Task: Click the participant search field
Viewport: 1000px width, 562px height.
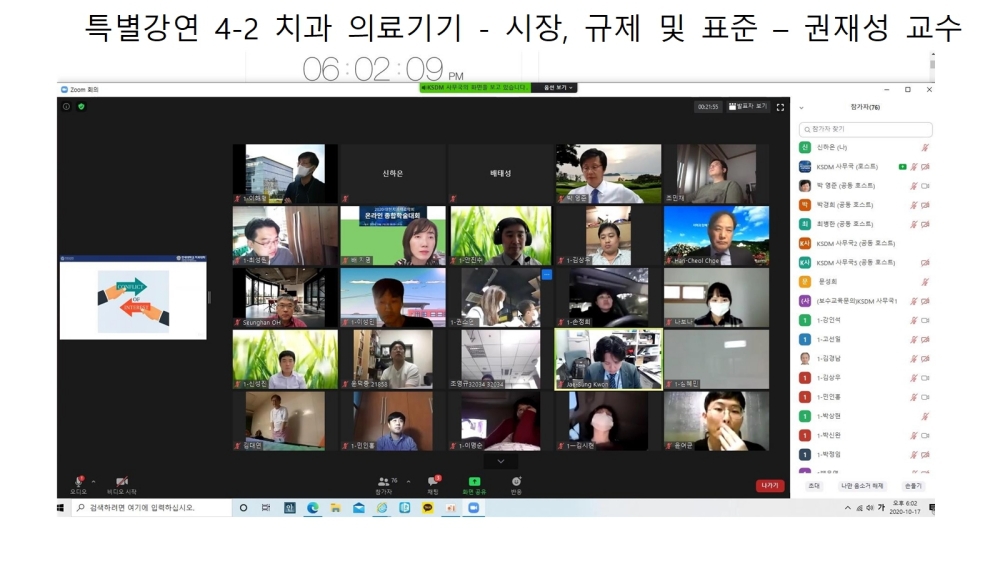Action: (866, 129)
